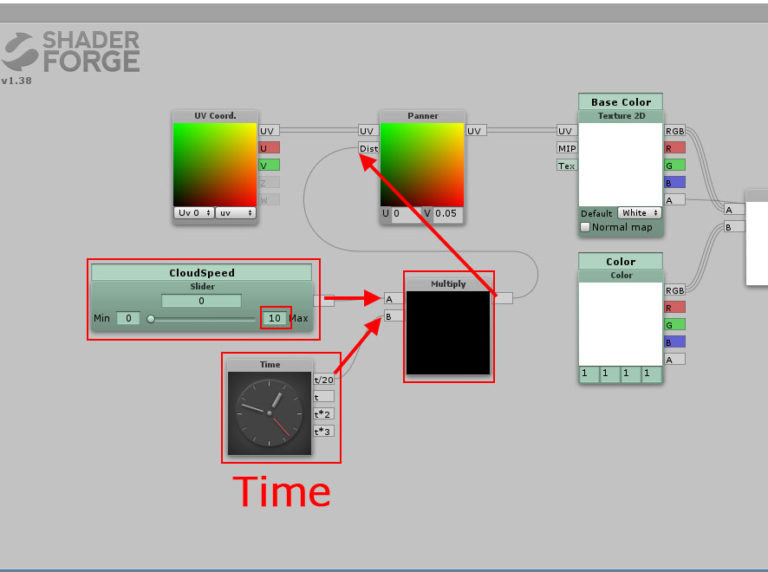Click the t/20 output port on Time
This screenshot has height=572, width=768.
323,379
